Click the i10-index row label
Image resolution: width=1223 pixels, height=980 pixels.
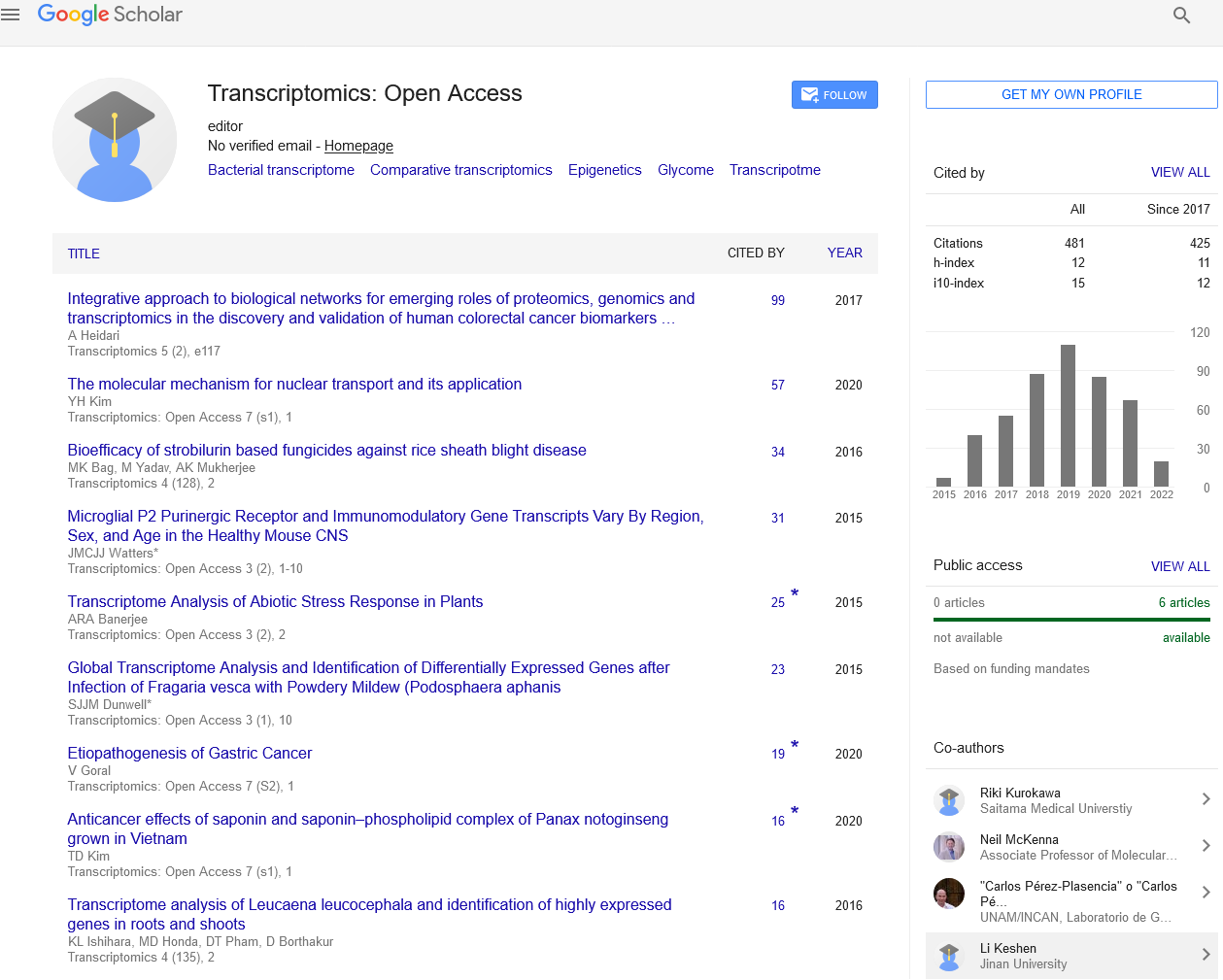[x=959, y=284]
